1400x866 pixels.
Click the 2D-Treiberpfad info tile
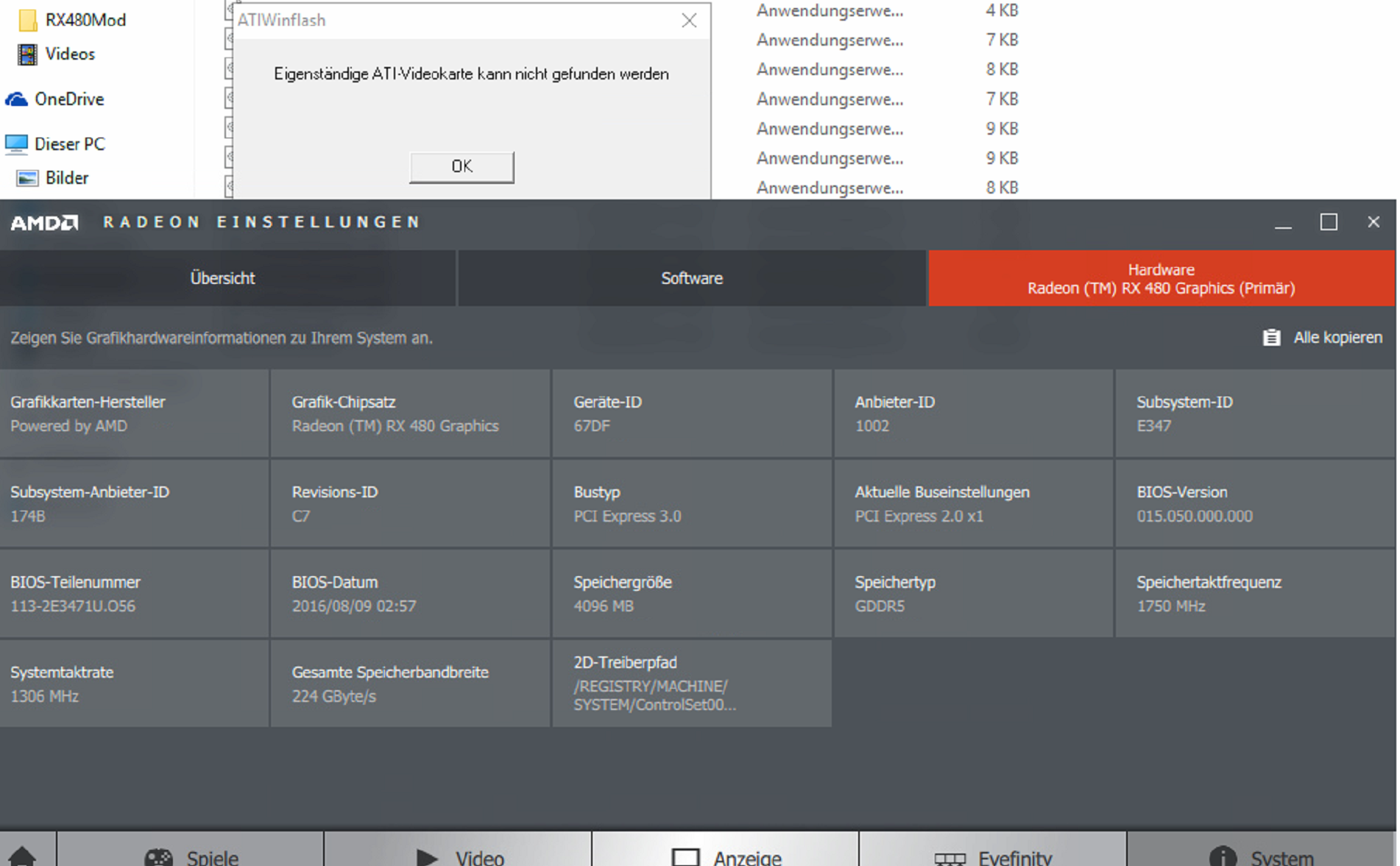691,684
